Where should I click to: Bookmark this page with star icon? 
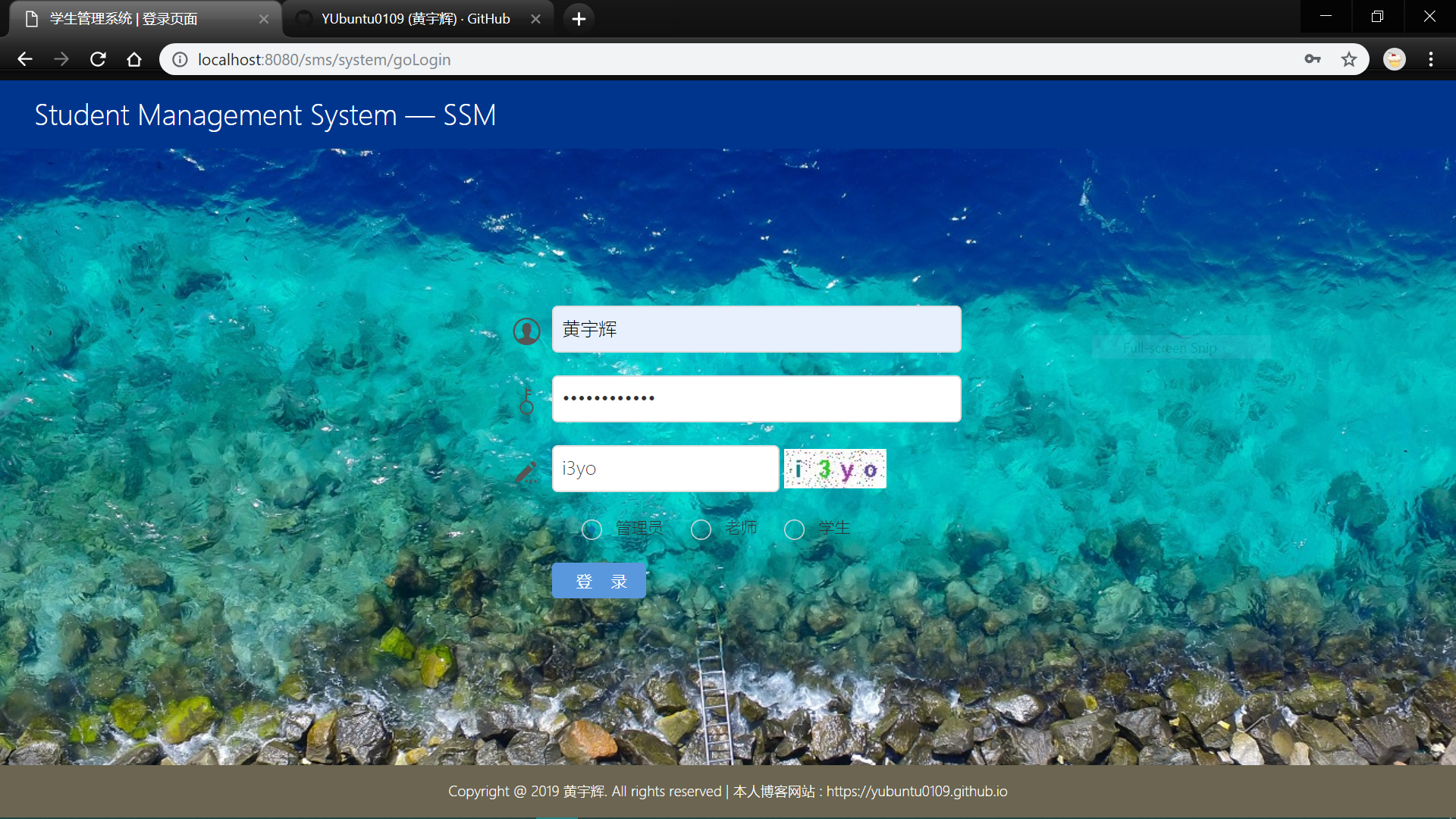point(1348,59)
